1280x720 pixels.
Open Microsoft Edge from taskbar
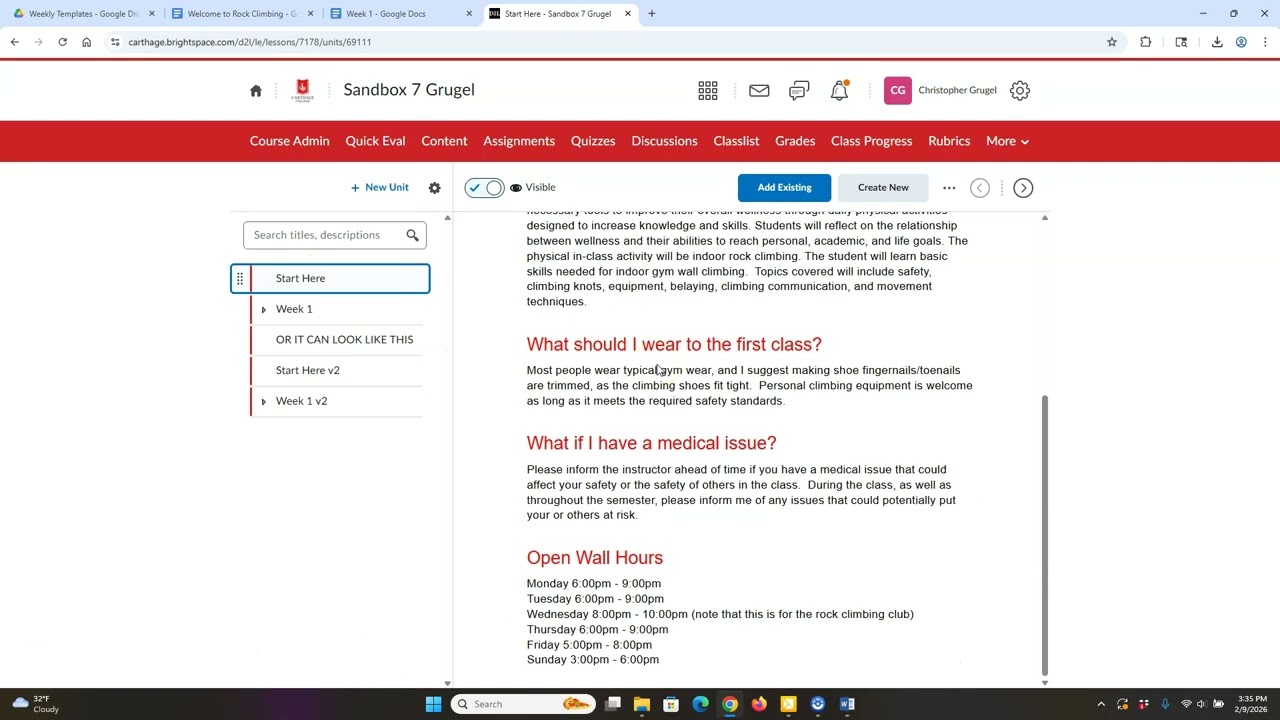click(x=701, y=704)
